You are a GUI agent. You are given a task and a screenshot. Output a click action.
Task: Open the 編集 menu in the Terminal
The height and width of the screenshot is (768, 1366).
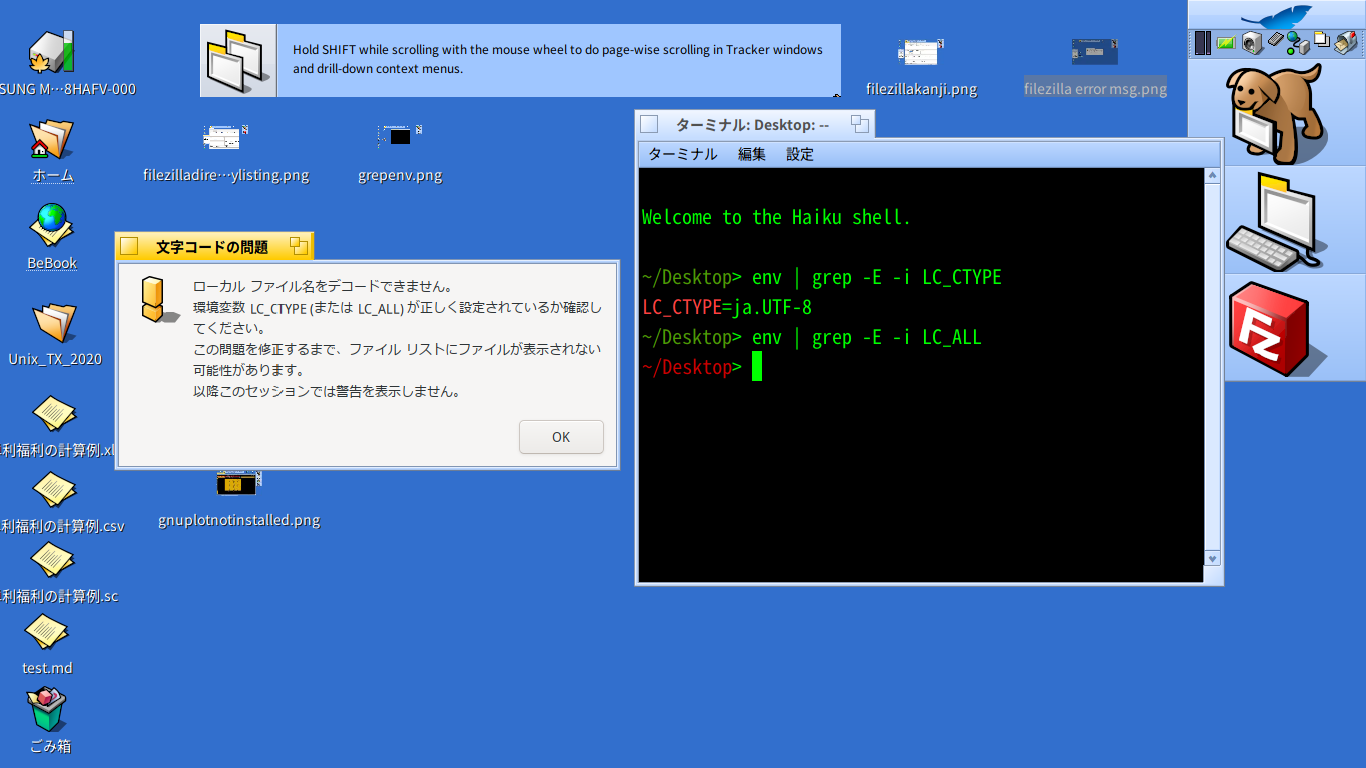coord(751,154)
